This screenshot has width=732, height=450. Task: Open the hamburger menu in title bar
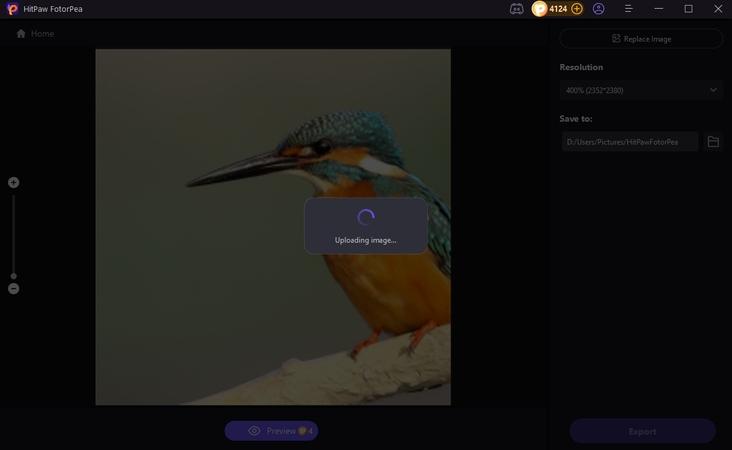tap(628, 9)
